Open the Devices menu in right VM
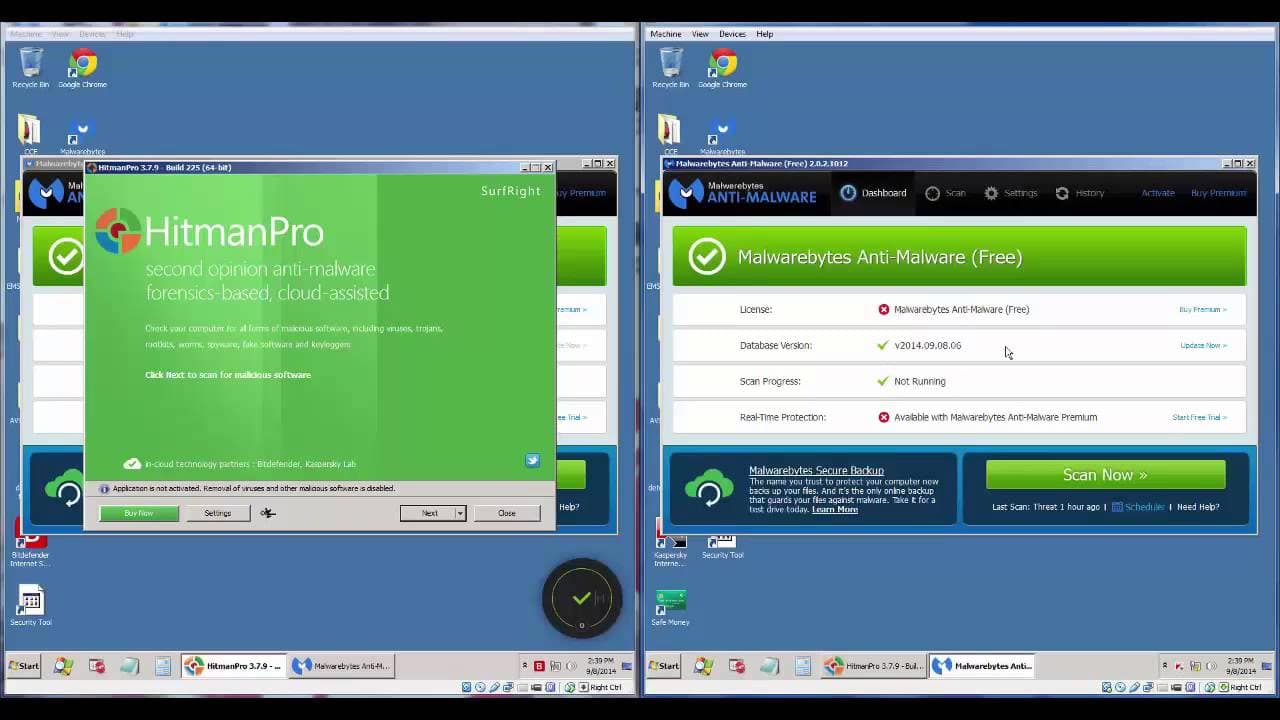This screenshot has width=1280, height=720. point(732,34)
